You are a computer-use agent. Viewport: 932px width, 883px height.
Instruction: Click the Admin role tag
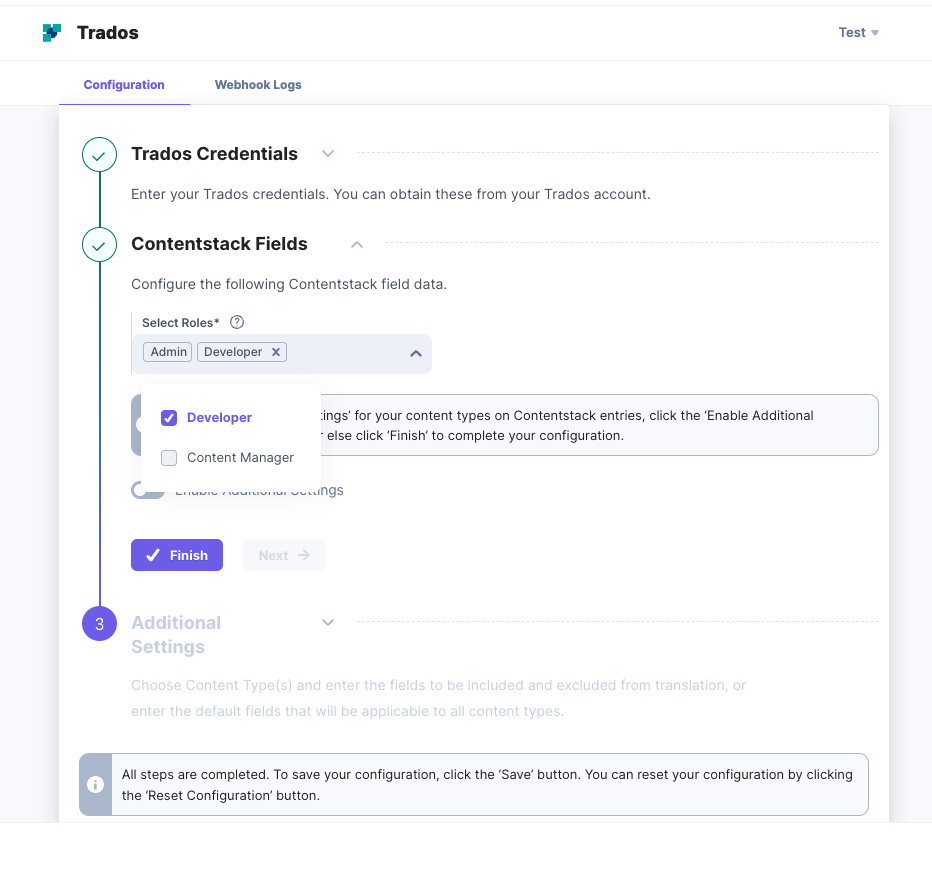click(168, 352)
